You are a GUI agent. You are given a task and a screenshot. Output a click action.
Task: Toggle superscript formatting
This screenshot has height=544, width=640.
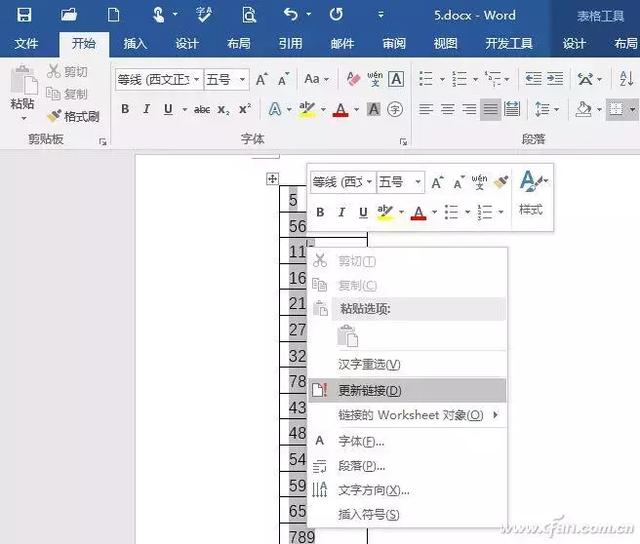pyautogui.click(x=245, y=109)
